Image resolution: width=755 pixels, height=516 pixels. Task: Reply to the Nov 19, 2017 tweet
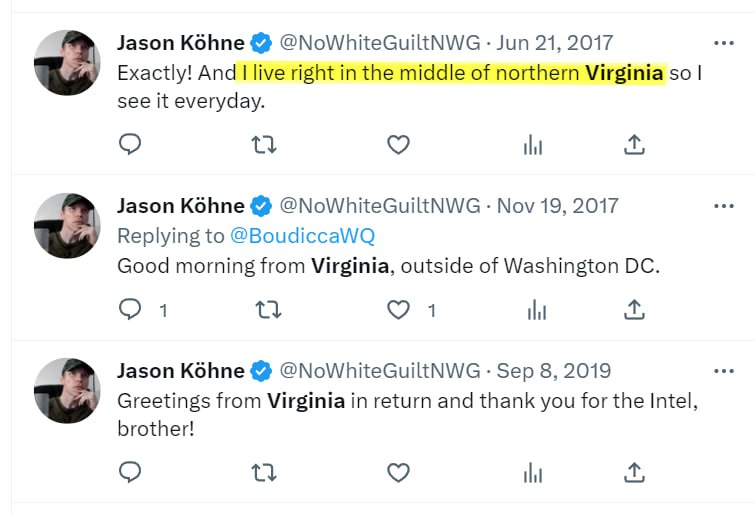(x=130, y=309)
